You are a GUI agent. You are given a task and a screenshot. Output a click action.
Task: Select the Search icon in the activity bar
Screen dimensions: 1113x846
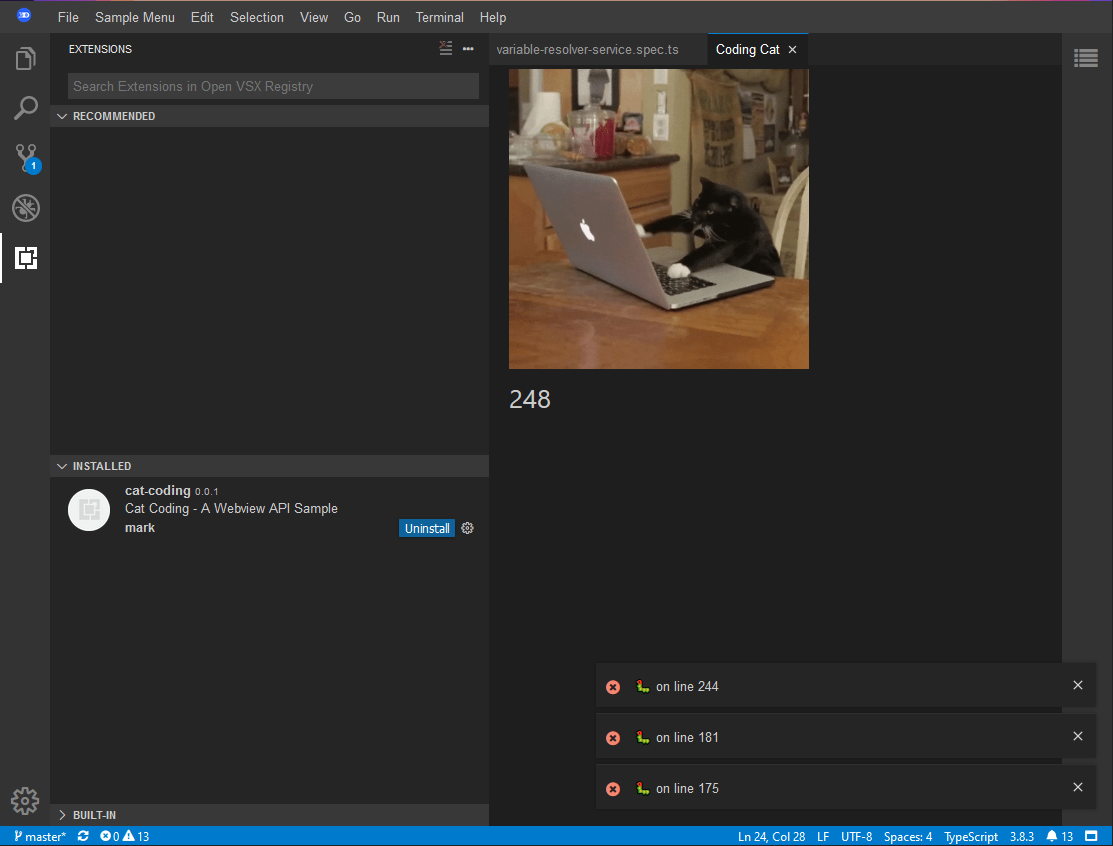pos(25,108)
